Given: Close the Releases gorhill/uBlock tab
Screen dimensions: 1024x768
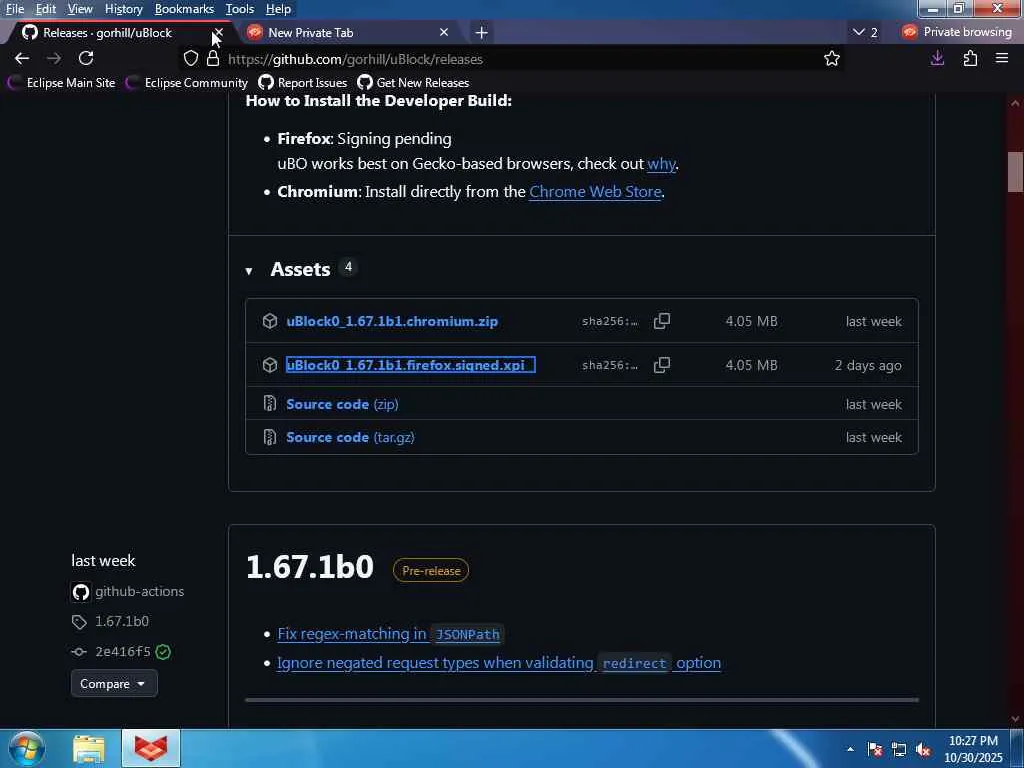Looking at the screenshot, I should coord(219,32).
